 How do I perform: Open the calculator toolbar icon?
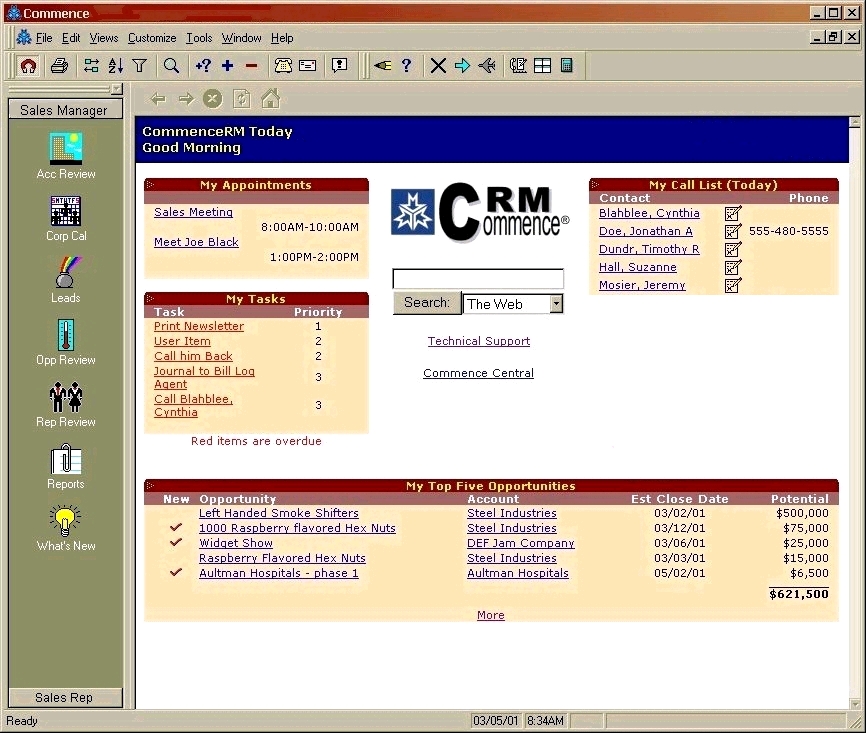tap(567, 66)
